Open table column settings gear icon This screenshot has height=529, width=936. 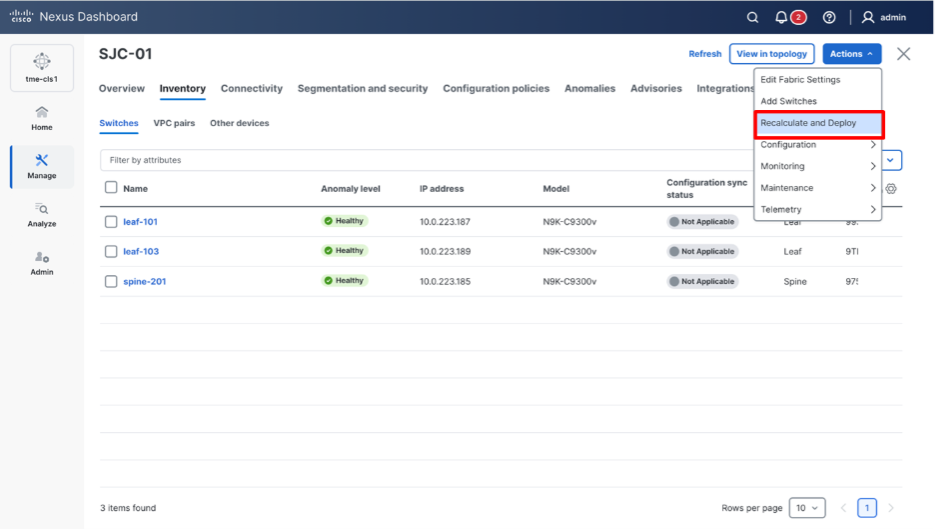[x=891, y=189]
